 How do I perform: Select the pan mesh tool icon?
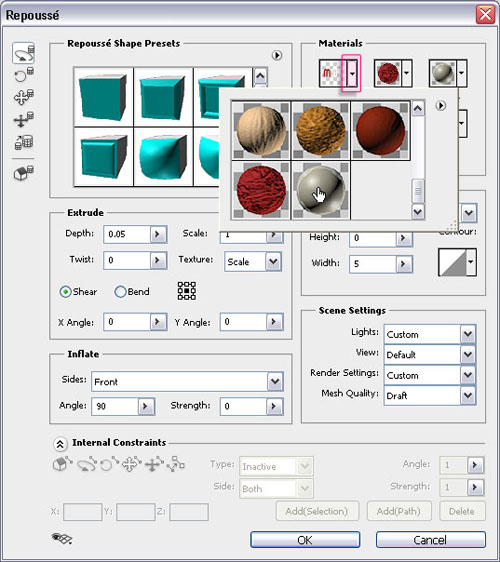pyautogui.click(x=24, y=97)
